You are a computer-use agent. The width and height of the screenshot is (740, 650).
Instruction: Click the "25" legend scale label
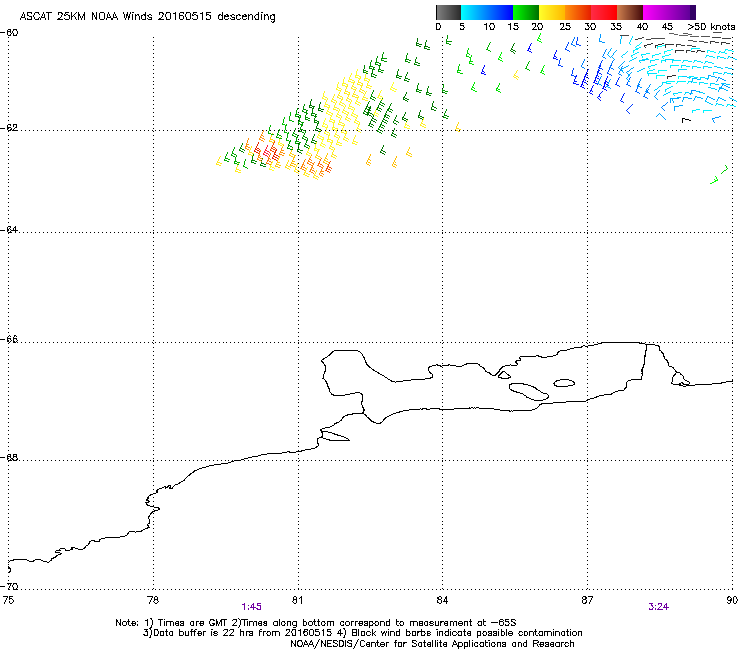pyautogui.click(x=565, y=27)
